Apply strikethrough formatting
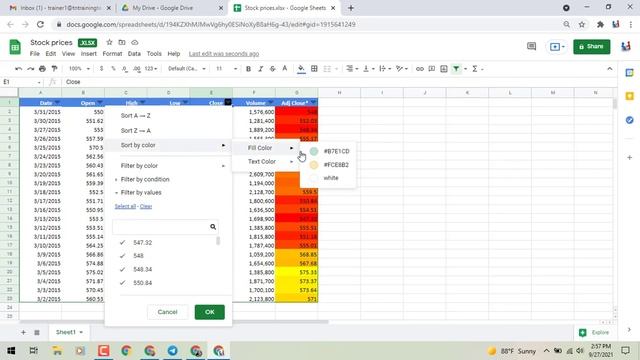Viewport: 640px width, 360px height. pyautogui.click(x=273, y=69)
